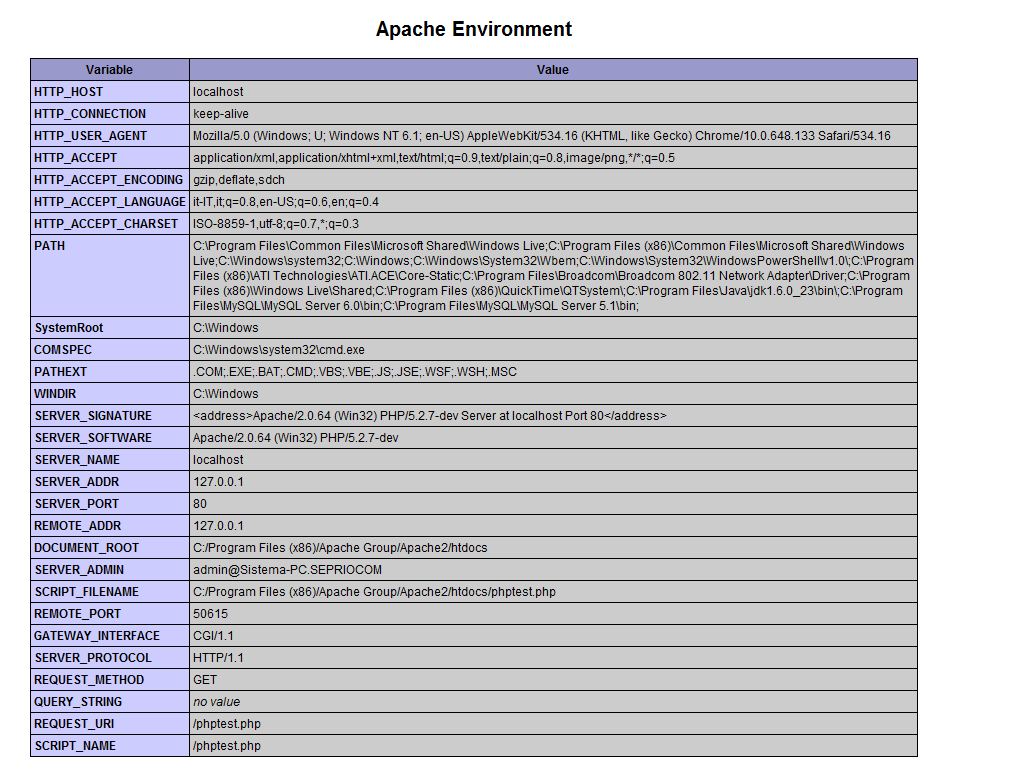The width and height of the screenshot is (1029, 780).
Task: Click the GATEWAY_INTERFACE variable name
Action: 97,636
